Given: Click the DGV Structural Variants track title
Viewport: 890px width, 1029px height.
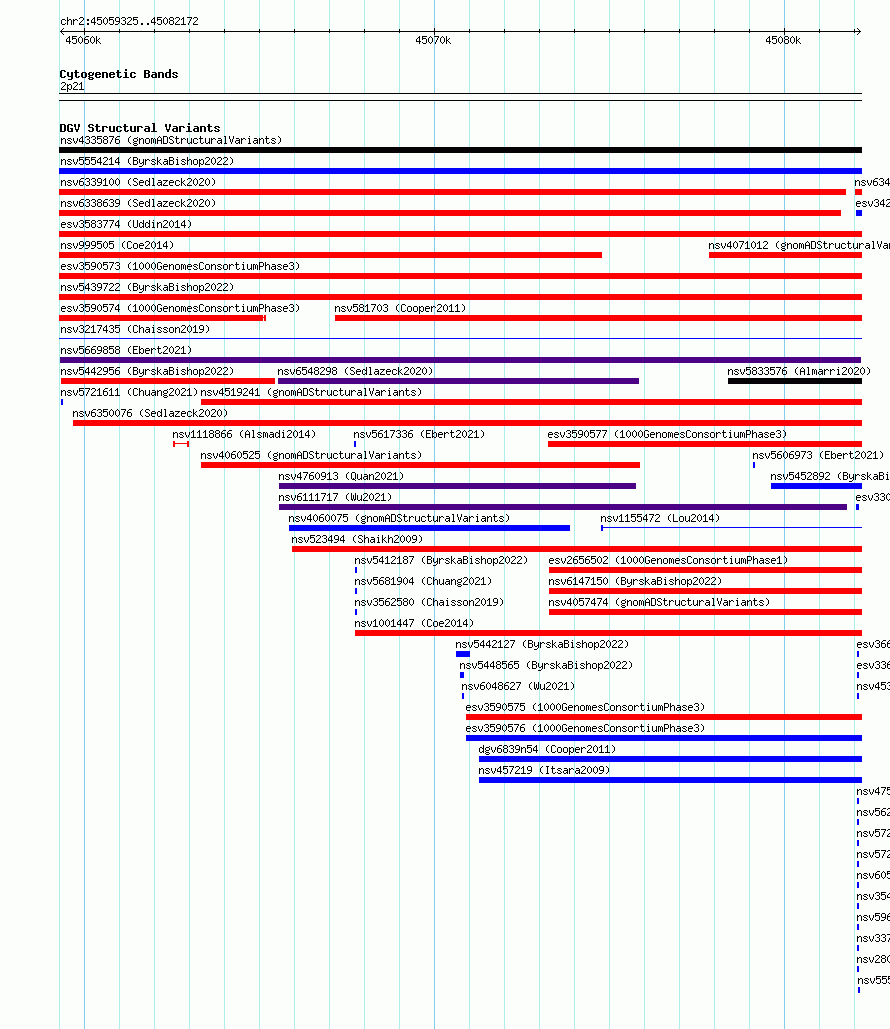Looking at the screenshot, I should [140, 128].
